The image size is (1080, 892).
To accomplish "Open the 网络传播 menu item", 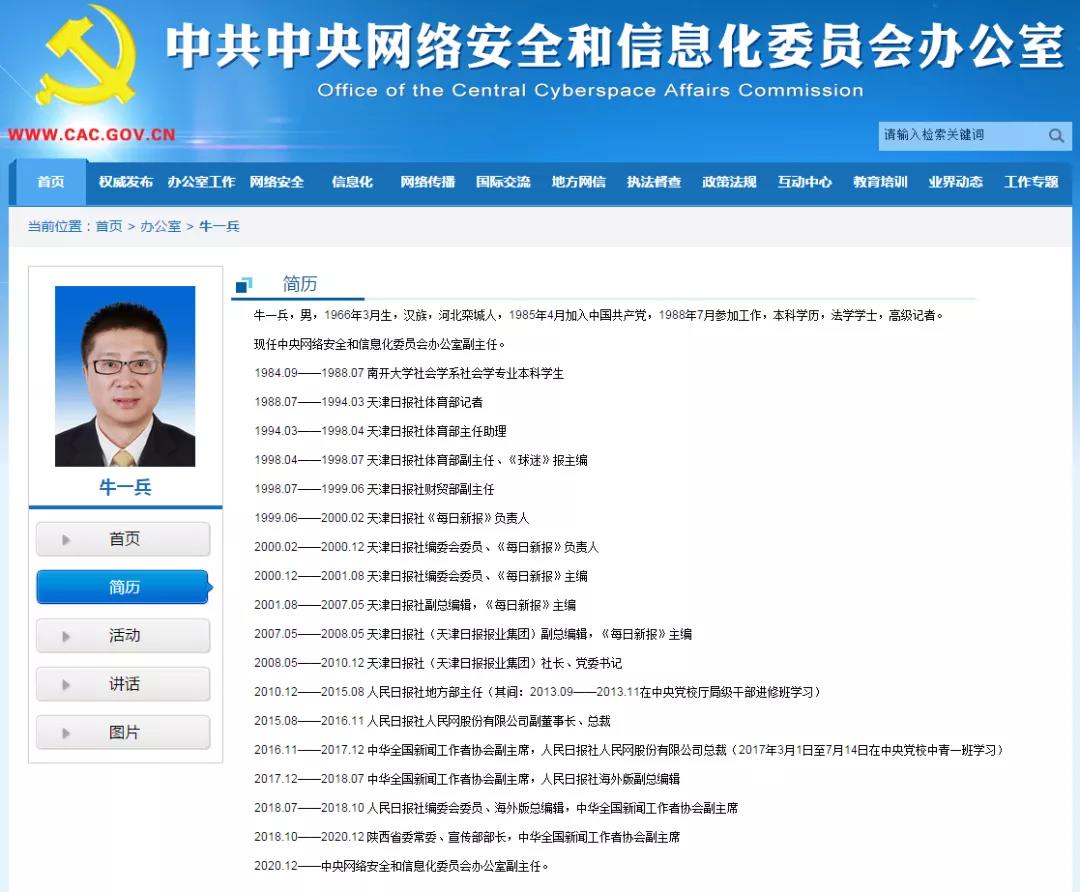I will 428,182.
